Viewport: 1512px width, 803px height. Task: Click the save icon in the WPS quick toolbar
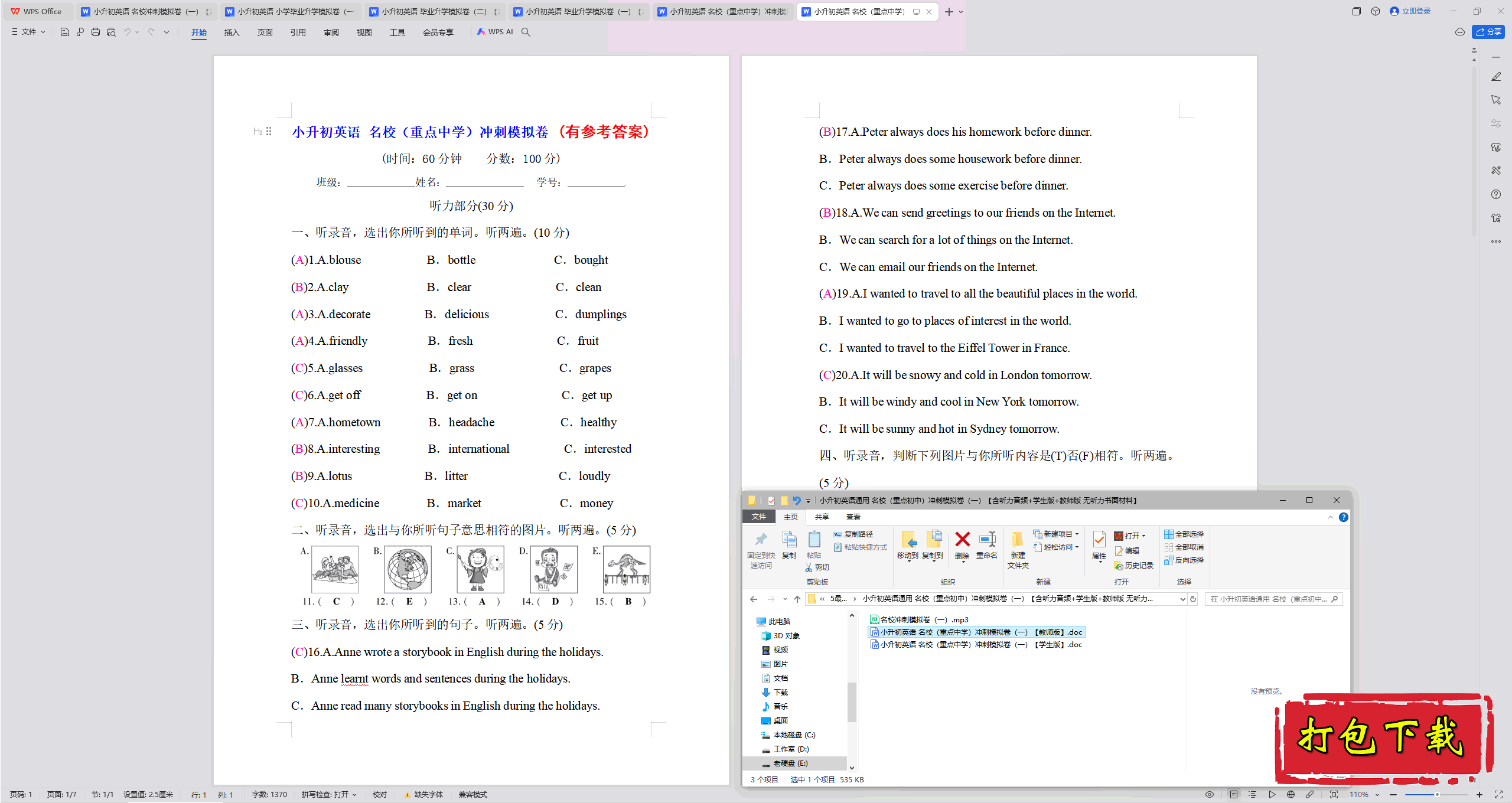pyautogui.click(x=65, y=32)
